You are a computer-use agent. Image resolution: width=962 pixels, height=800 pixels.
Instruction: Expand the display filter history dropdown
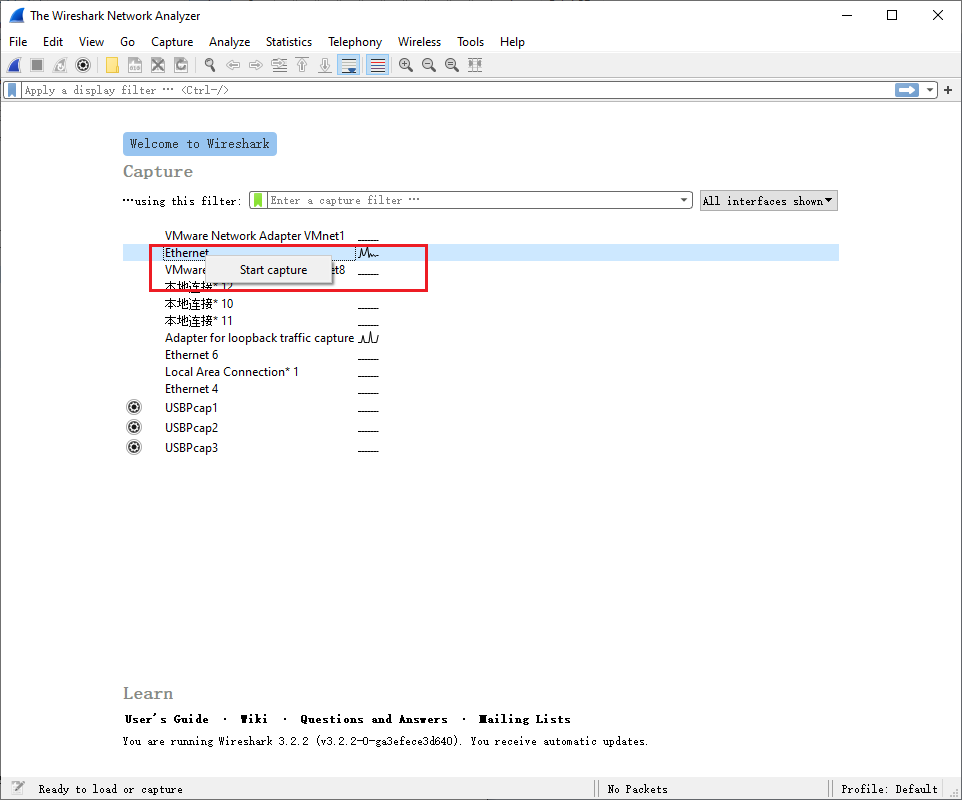click(x=930, y=90)
